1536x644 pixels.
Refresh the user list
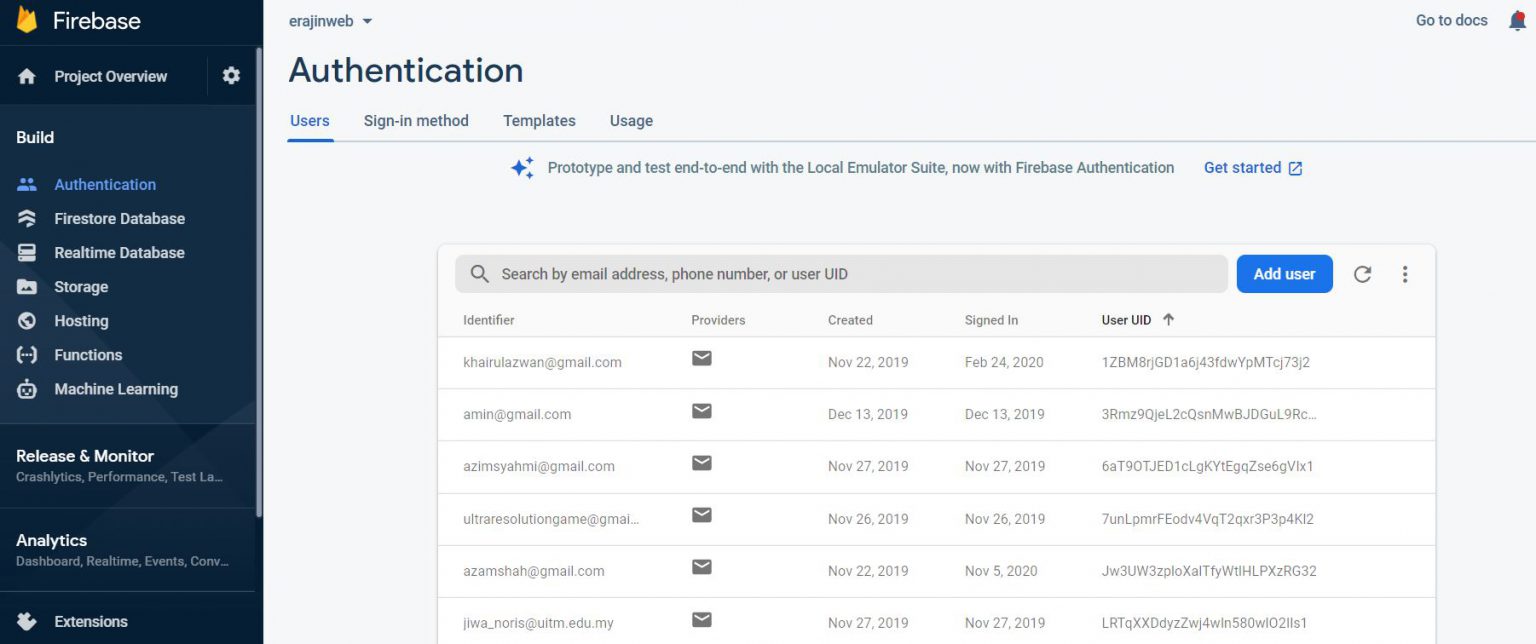point(1362,274)
